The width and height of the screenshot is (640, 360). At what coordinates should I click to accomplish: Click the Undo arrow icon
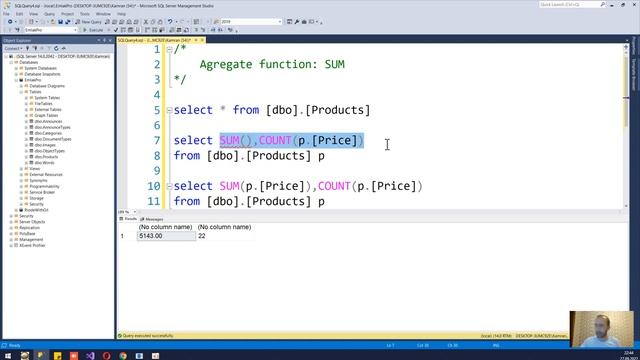170,22
